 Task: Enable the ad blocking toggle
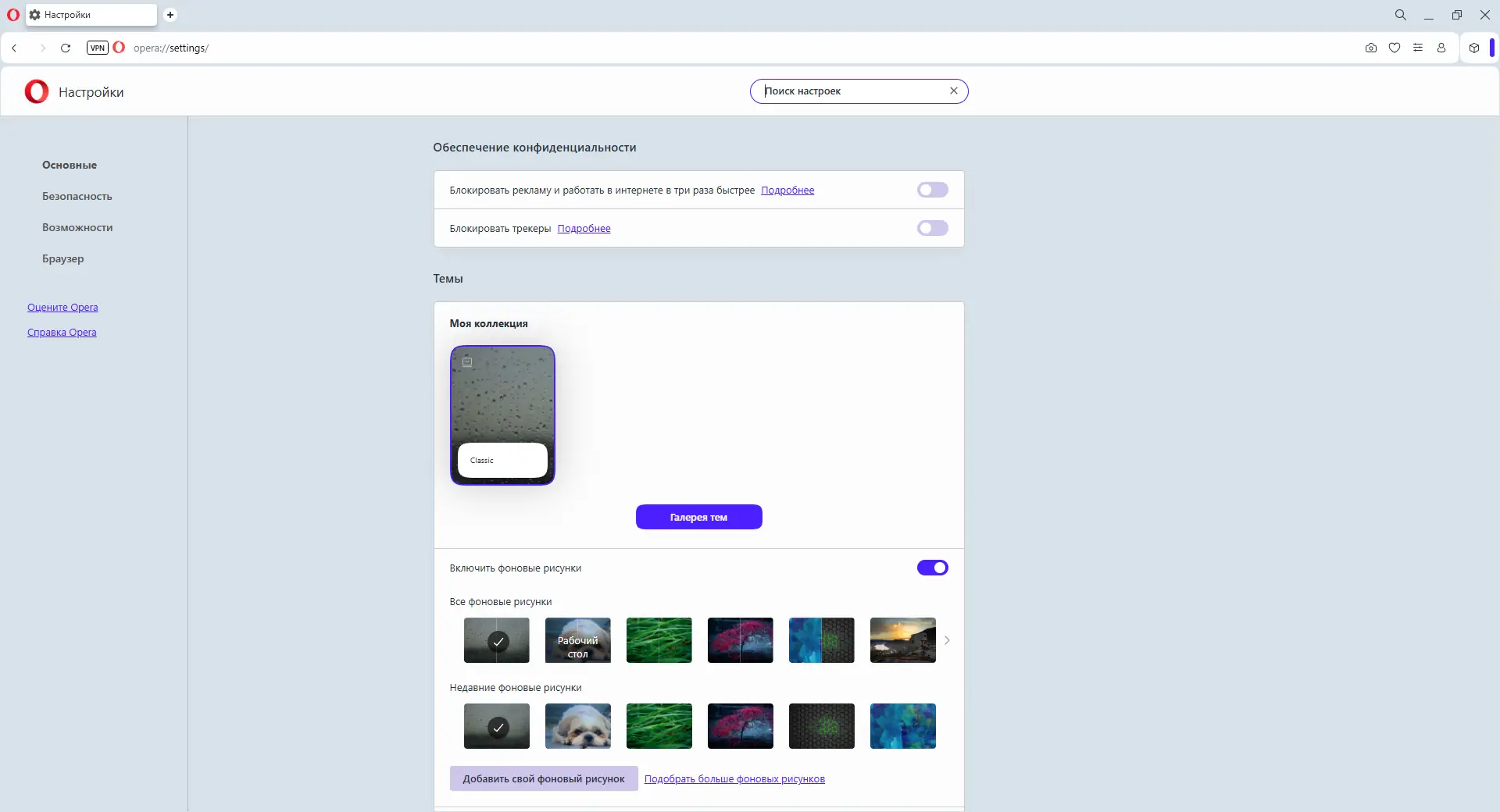click(932, 190)
